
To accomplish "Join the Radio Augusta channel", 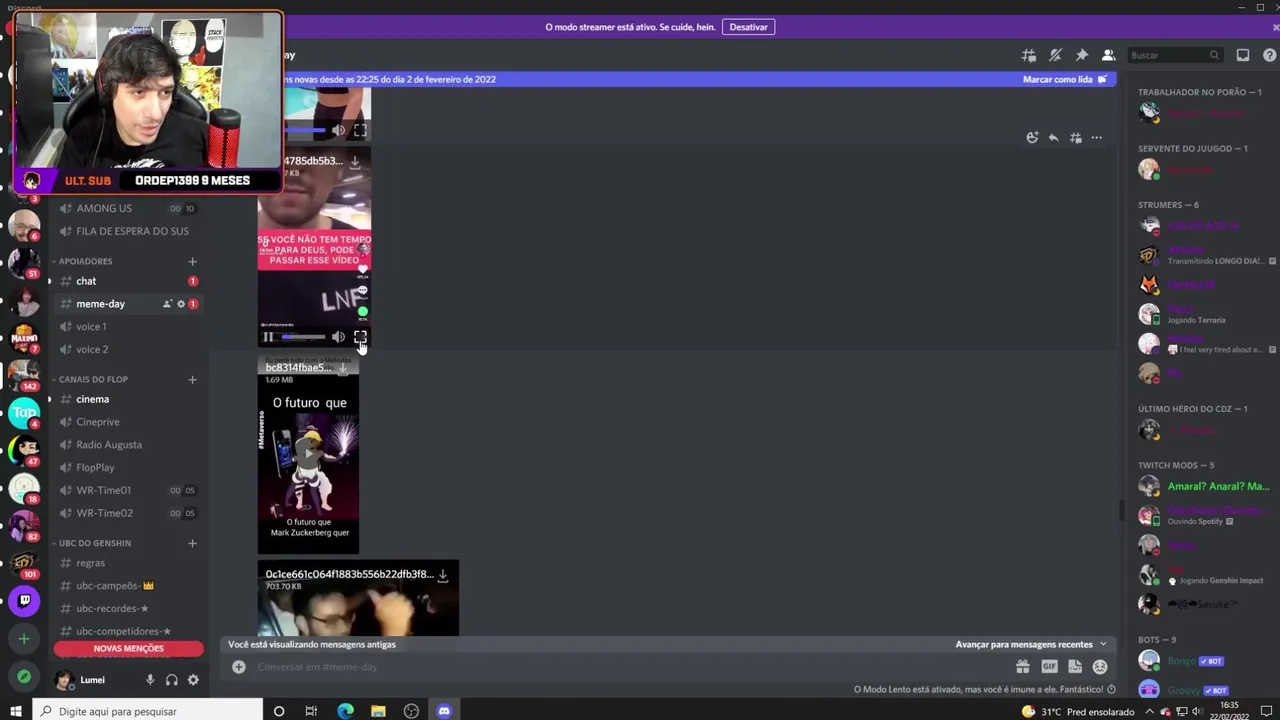I will click(x=130, y=445).
